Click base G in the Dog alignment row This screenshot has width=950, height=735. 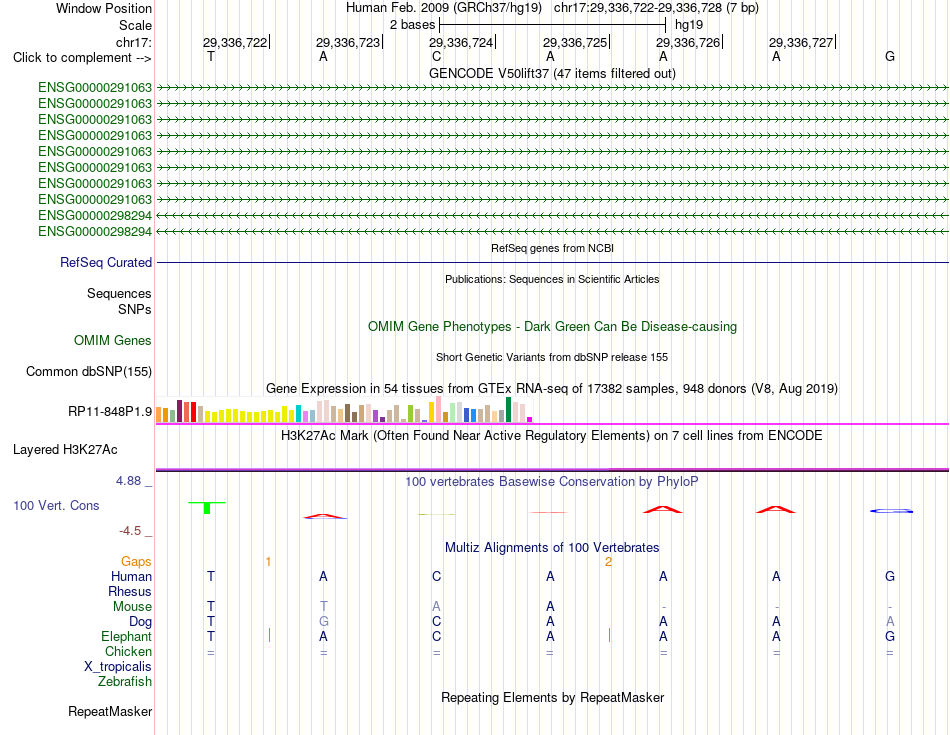pyautogui.click(x=324, y=622)
